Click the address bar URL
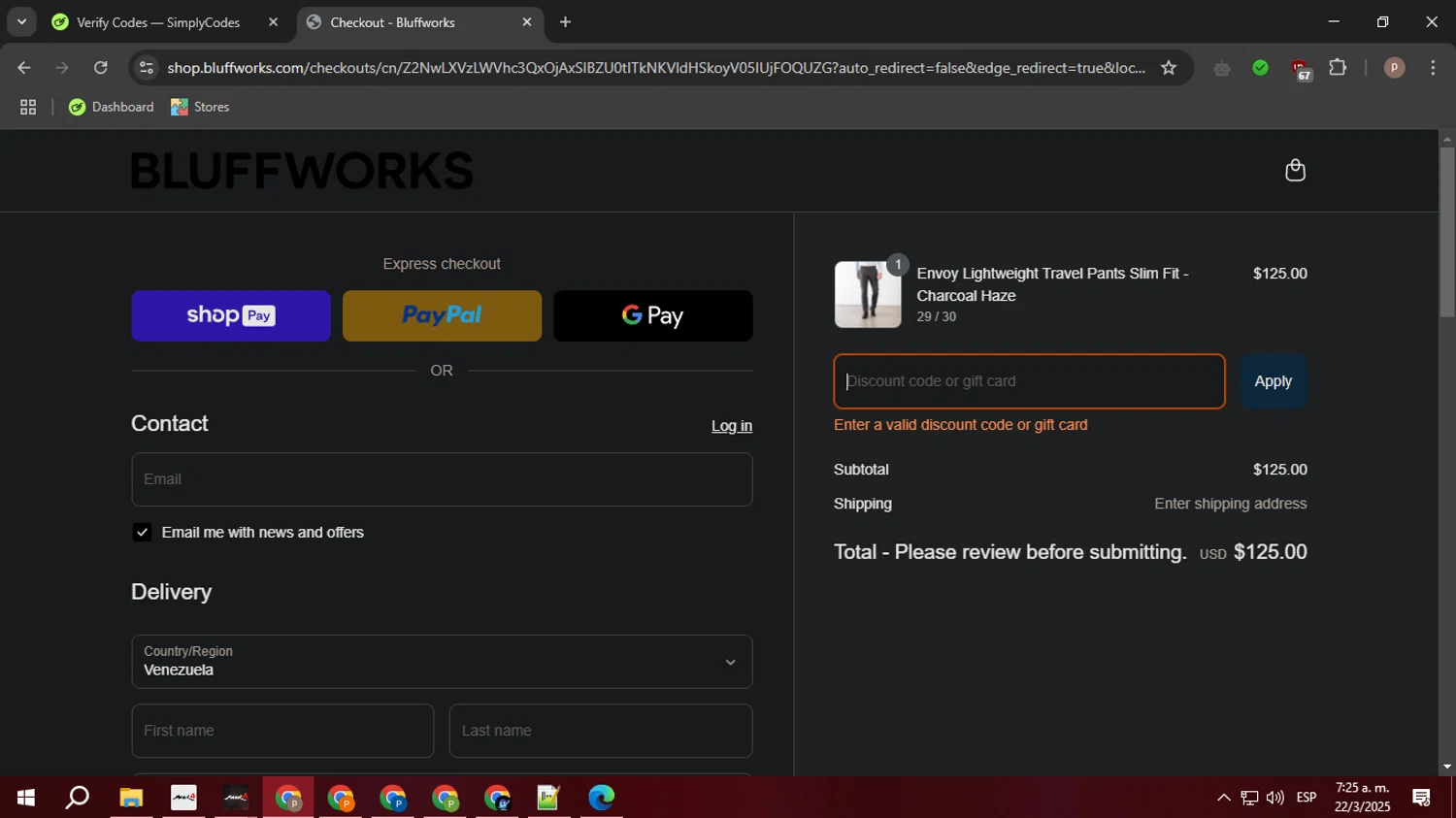The image size is (1456, 818). [x=656, y=68]
